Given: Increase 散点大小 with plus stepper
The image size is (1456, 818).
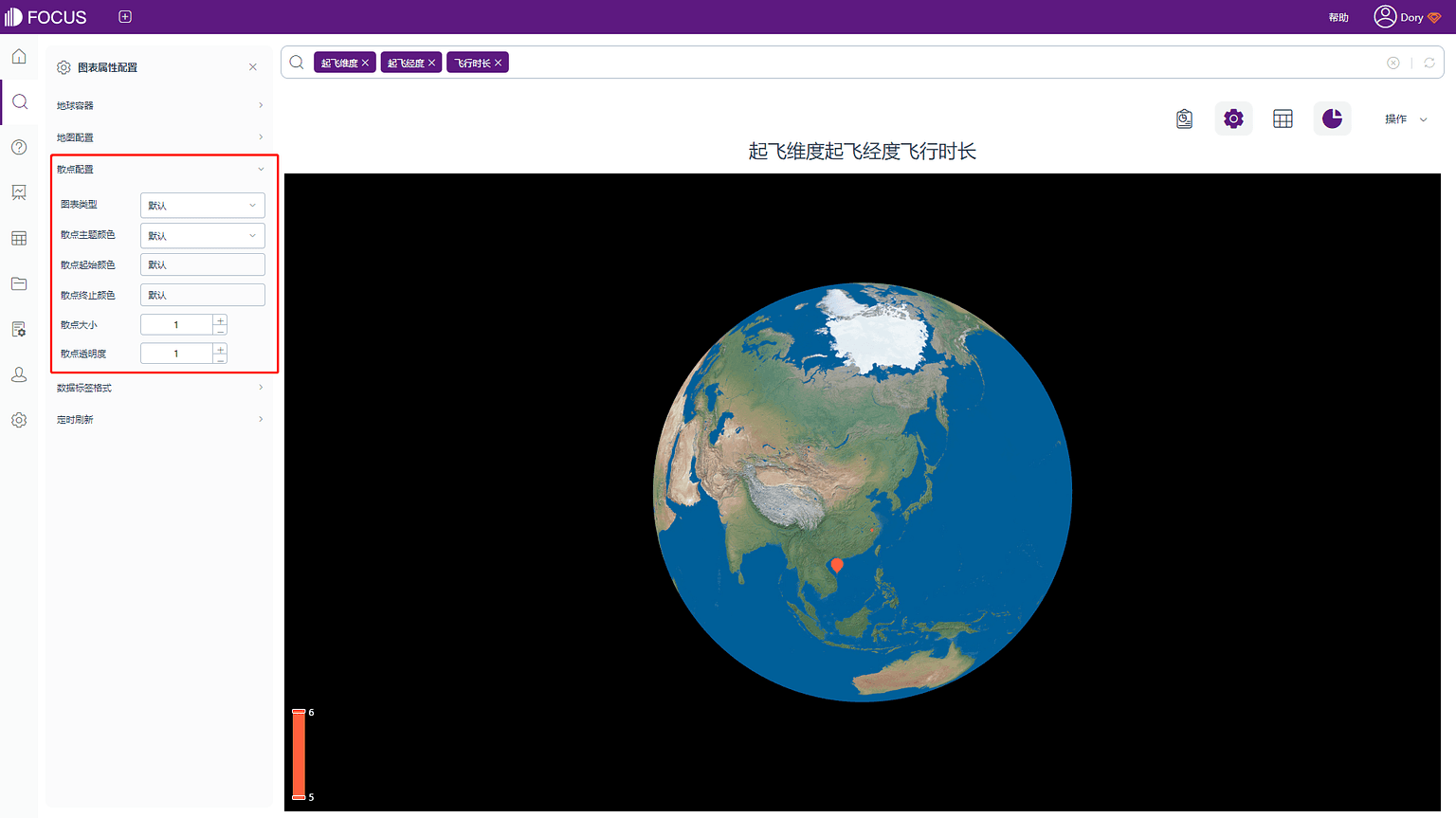Looking at the screenshot, I should pyautogui.click(x=220, y=320).
